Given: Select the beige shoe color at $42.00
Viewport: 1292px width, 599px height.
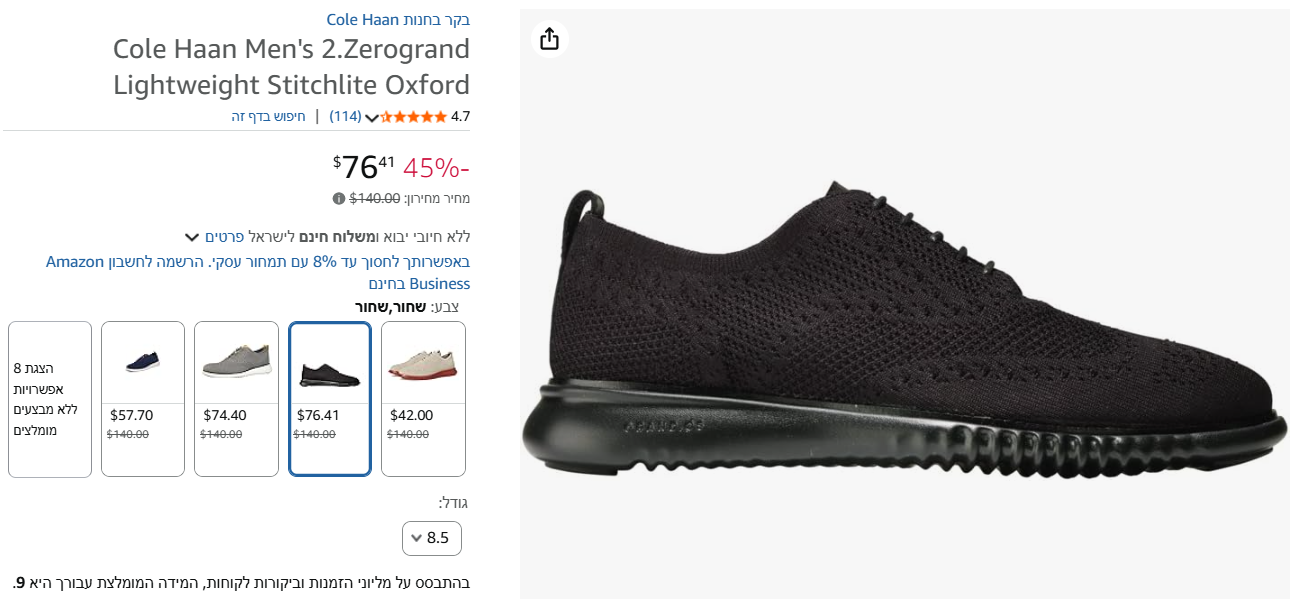Looking at the screenshot, I should point(423,398).
